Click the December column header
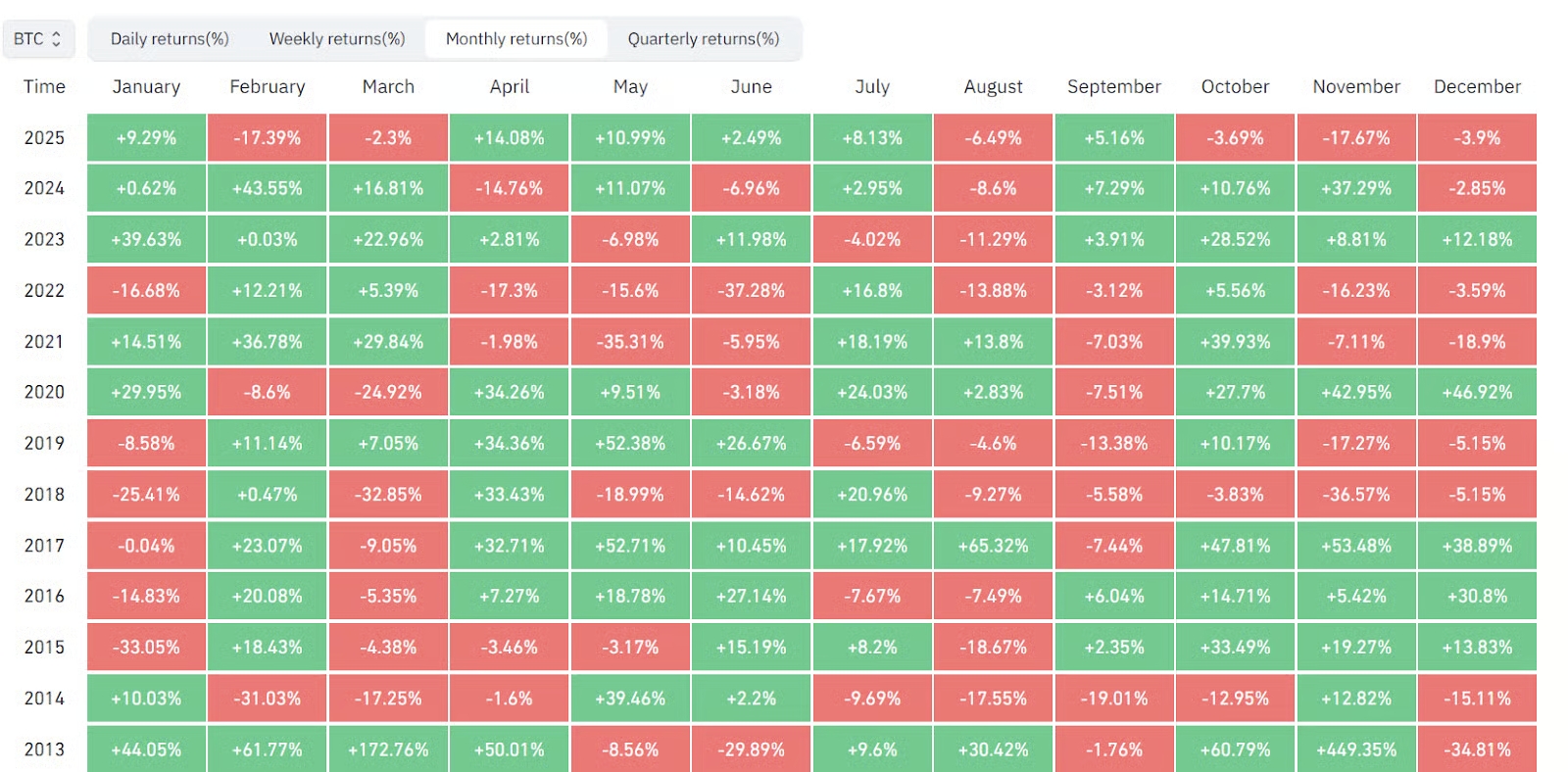Viewport: 1568px width, 772px height. (1477, 86)
